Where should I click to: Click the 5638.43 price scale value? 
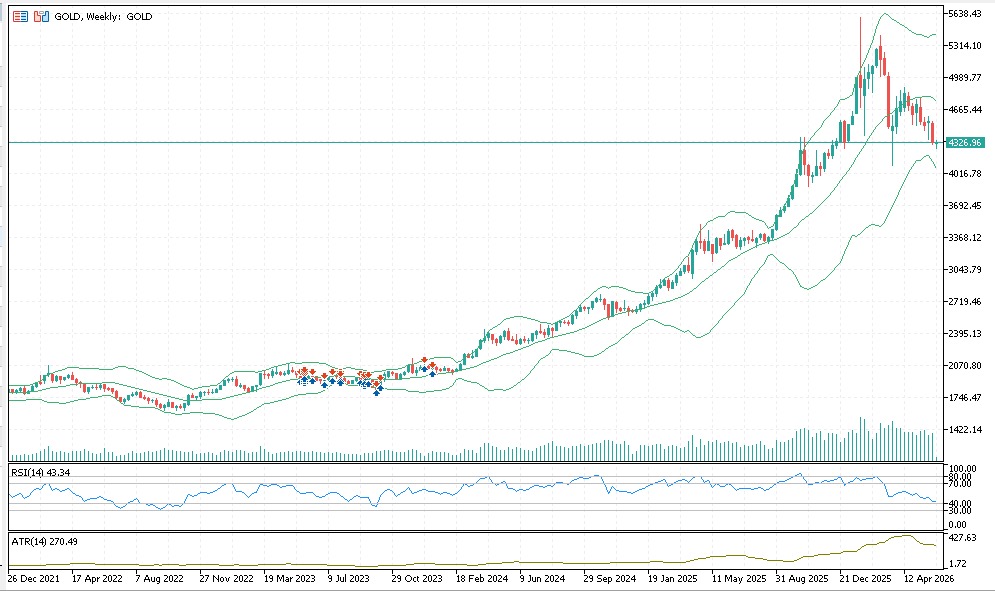click(966, 13)
